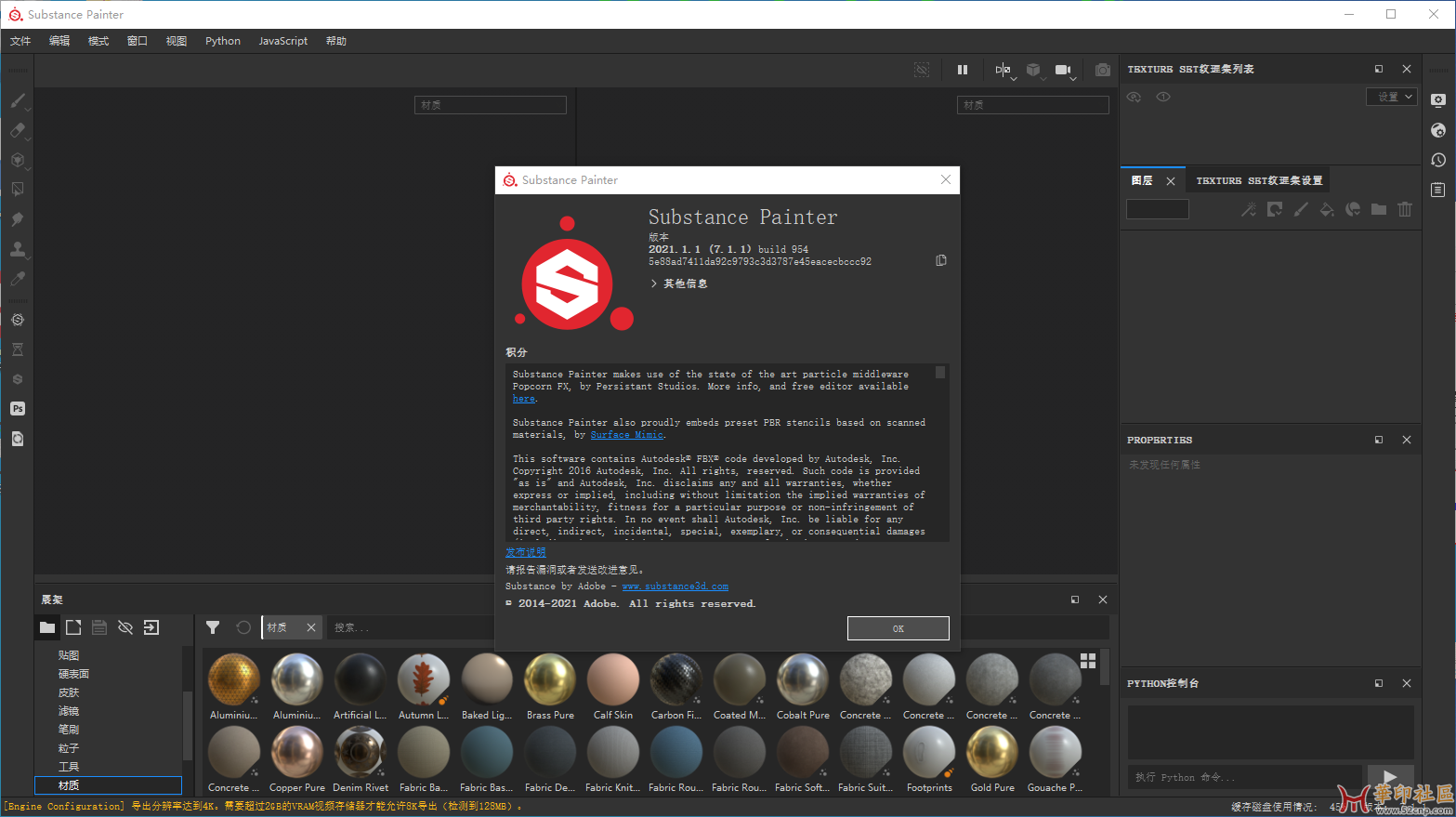Click the Add effect magic wand icon
This screenshot has height=817, width=1456.
pos(1249,209)
